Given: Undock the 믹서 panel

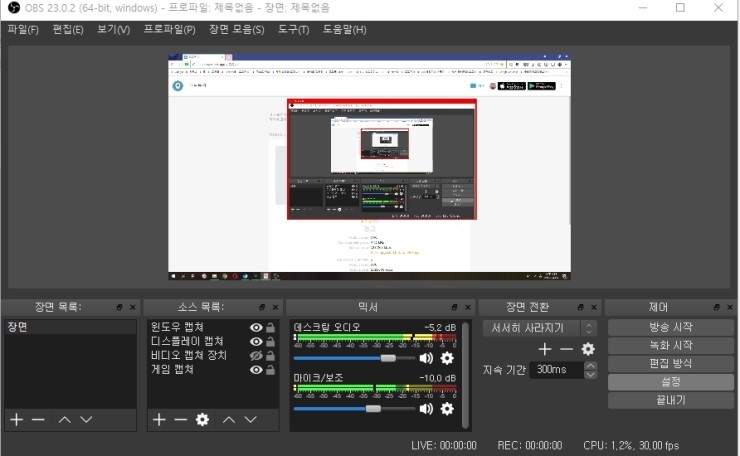Looking at the screenshot, I should [x=454, y=307].
